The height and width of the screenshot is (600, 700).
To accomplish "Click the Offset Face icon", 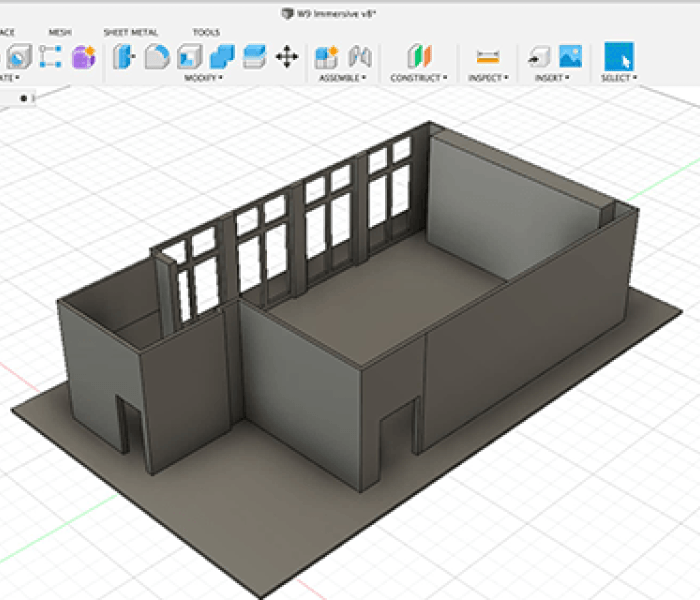I will [255, 56].
